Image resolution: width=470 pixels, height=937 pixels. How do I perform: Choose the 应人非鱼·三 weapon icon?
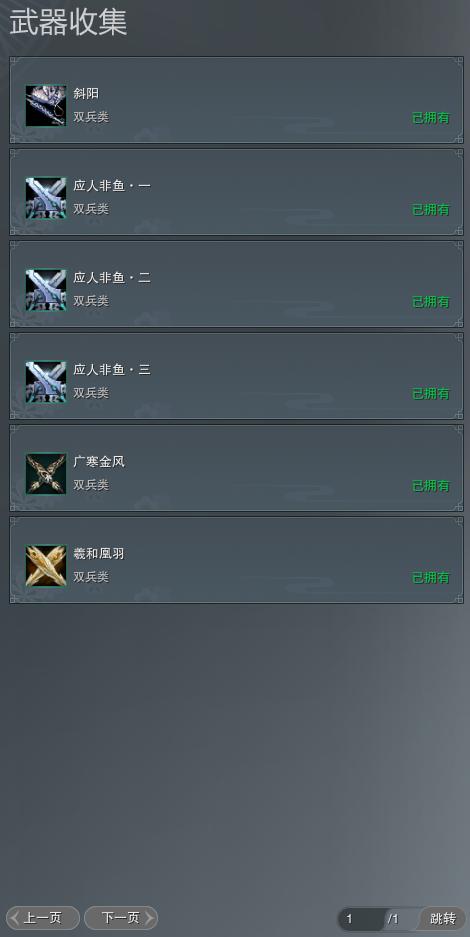tap(46, 381)
